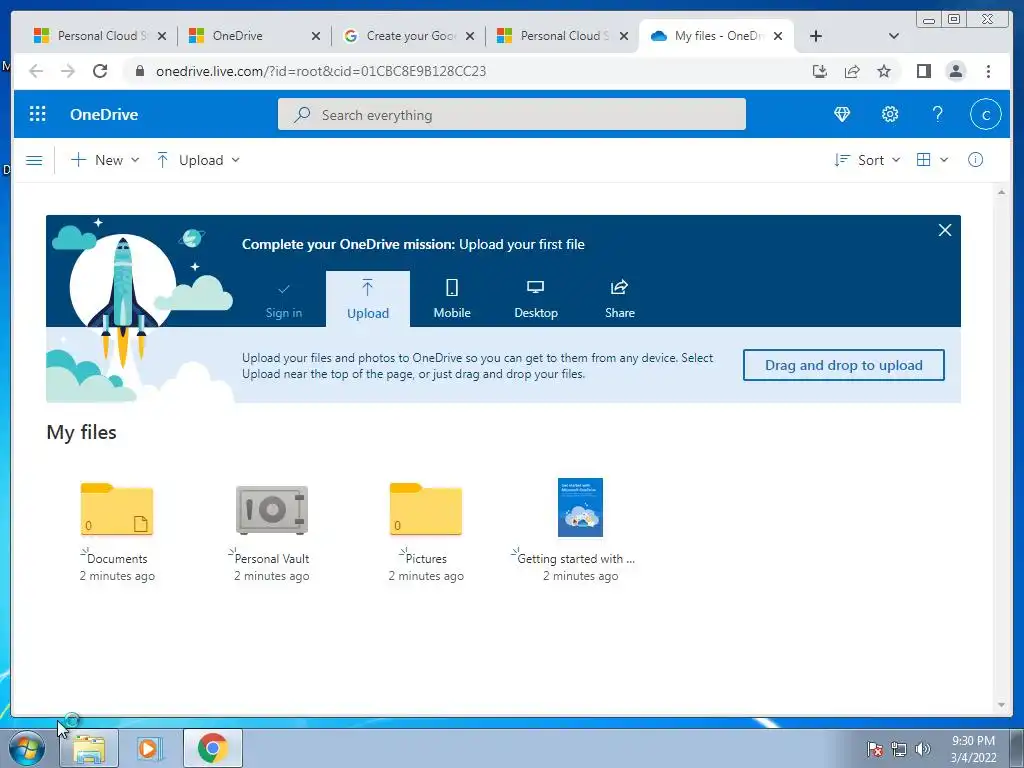
Task: Select the Upload mission step
Action: 368,299
